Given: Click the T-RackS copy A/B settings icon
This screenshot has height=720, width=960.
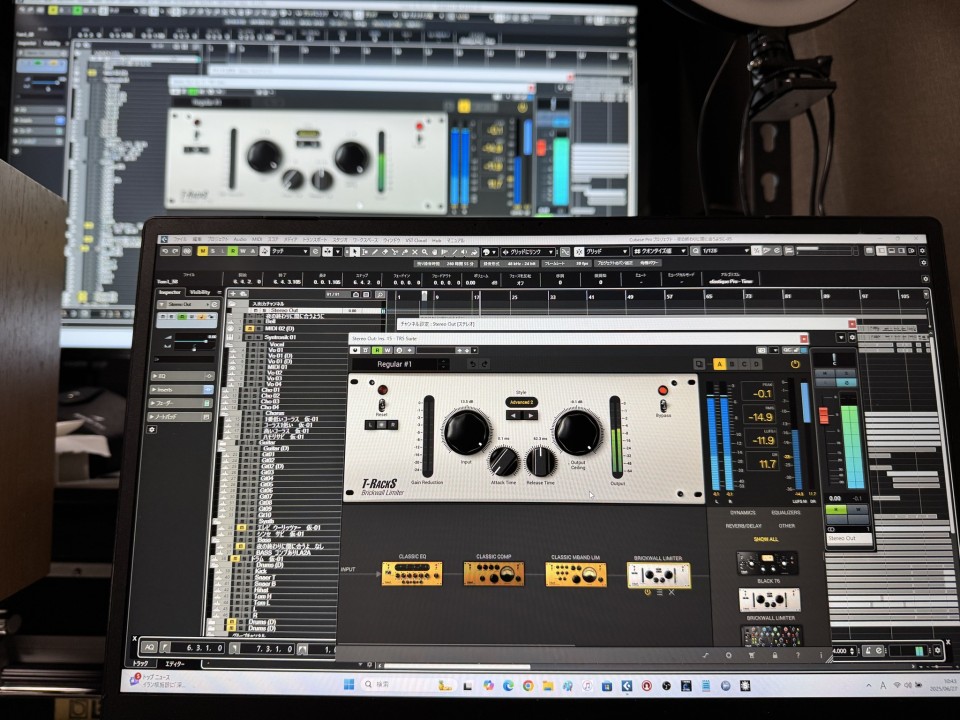Looking at the screenshot, I should pyautogui.click(x=699, y=364).
